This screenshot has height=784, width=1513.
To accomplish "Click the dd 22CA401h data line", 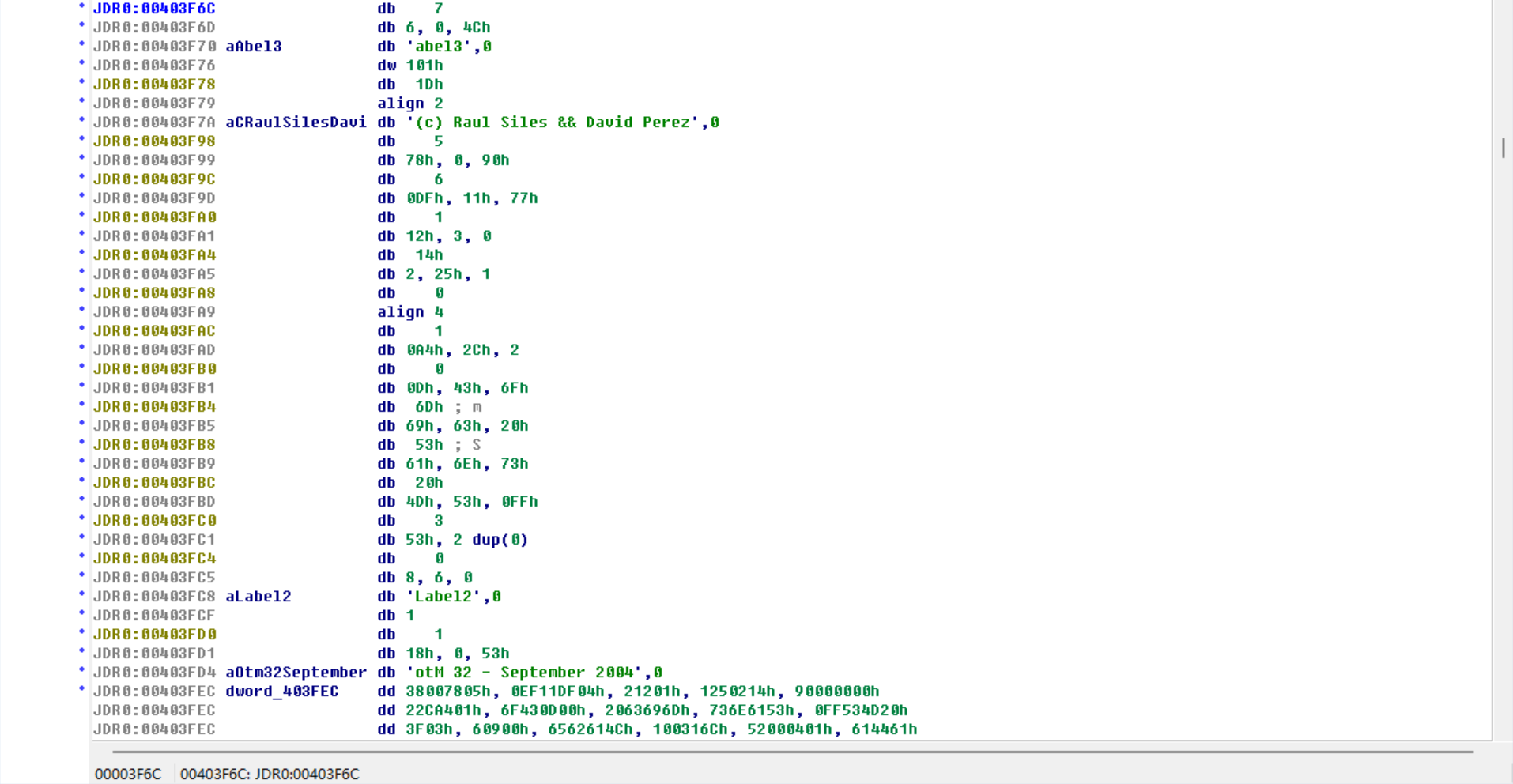I will (x=643, y=710).
